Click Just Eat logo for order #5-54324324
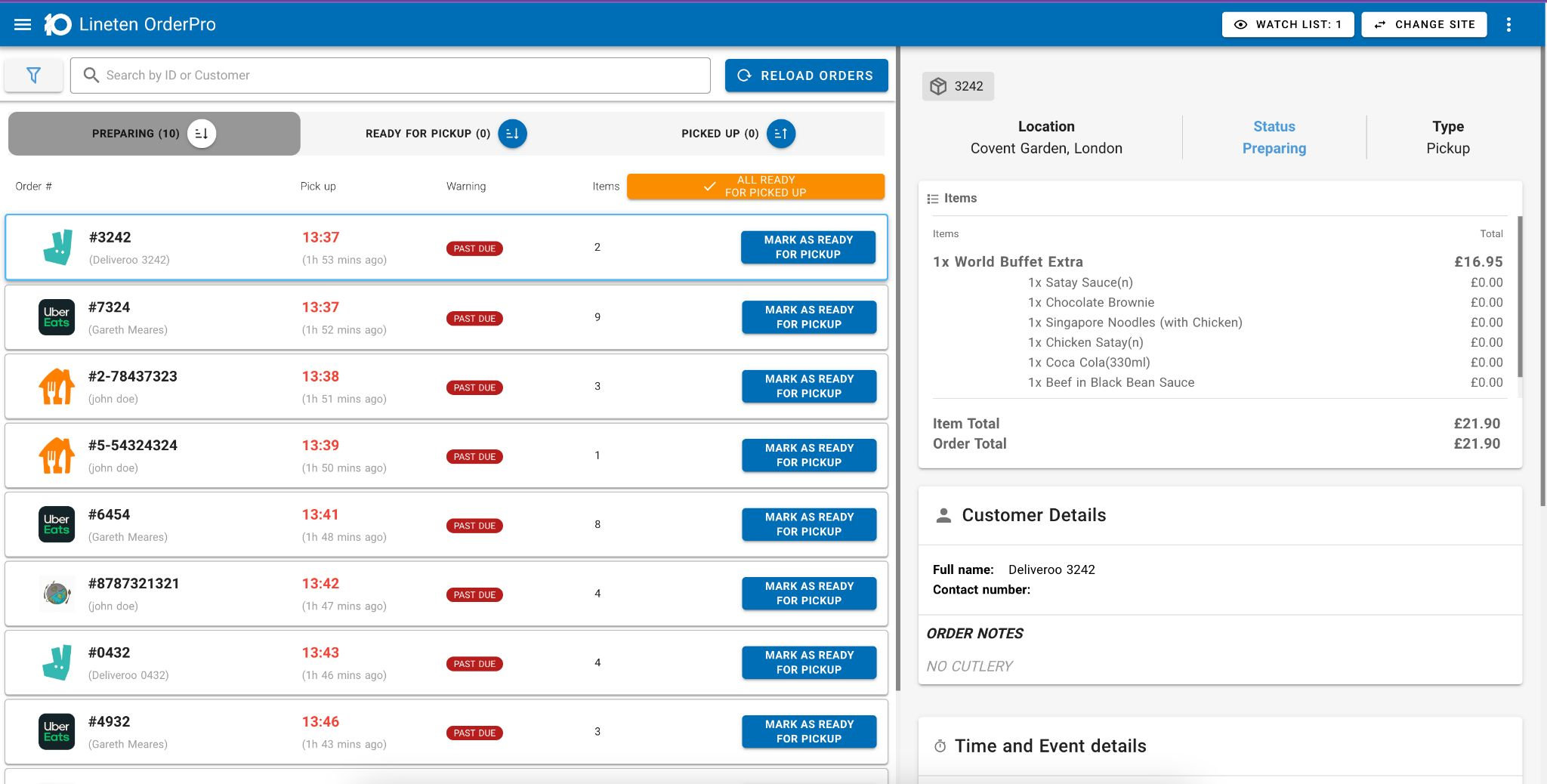The height and width of the screenshot is (784, 1547). 57,455
